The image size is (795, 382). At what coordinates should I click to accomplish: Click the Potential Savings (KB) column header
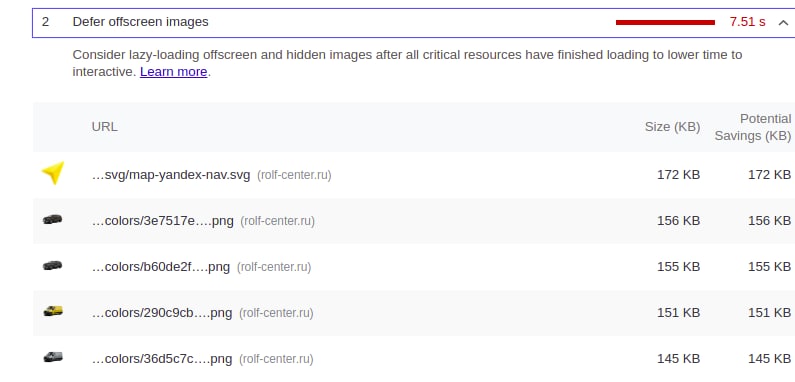[753, 127]
